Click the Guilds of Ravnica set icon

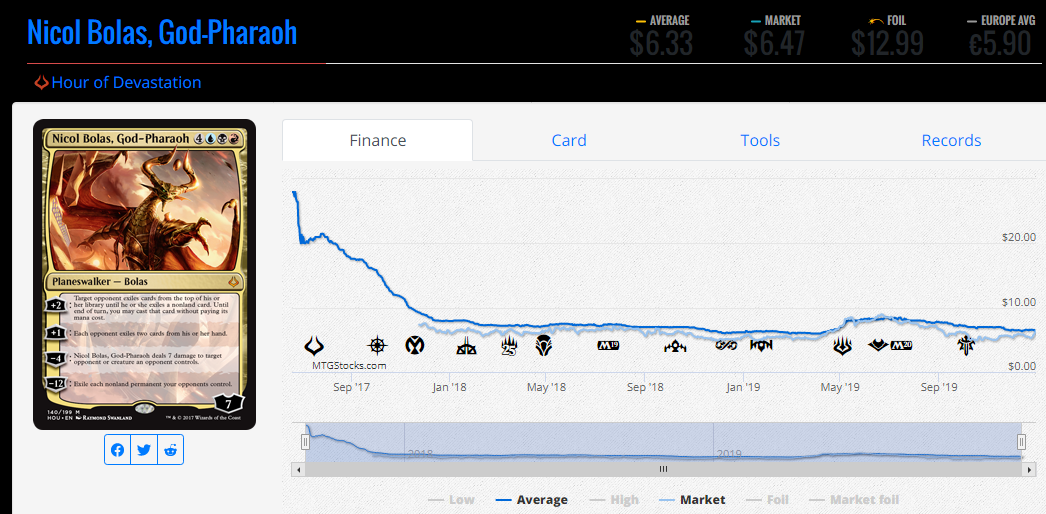click(675, 347)
